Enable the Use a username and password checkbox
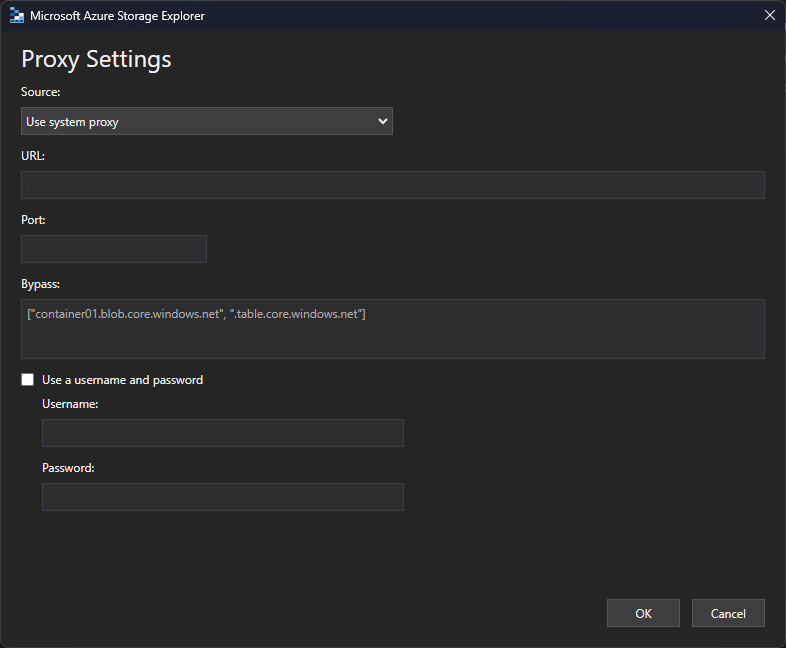The width and height of the screenshot is (786, 648). (28, 380)
